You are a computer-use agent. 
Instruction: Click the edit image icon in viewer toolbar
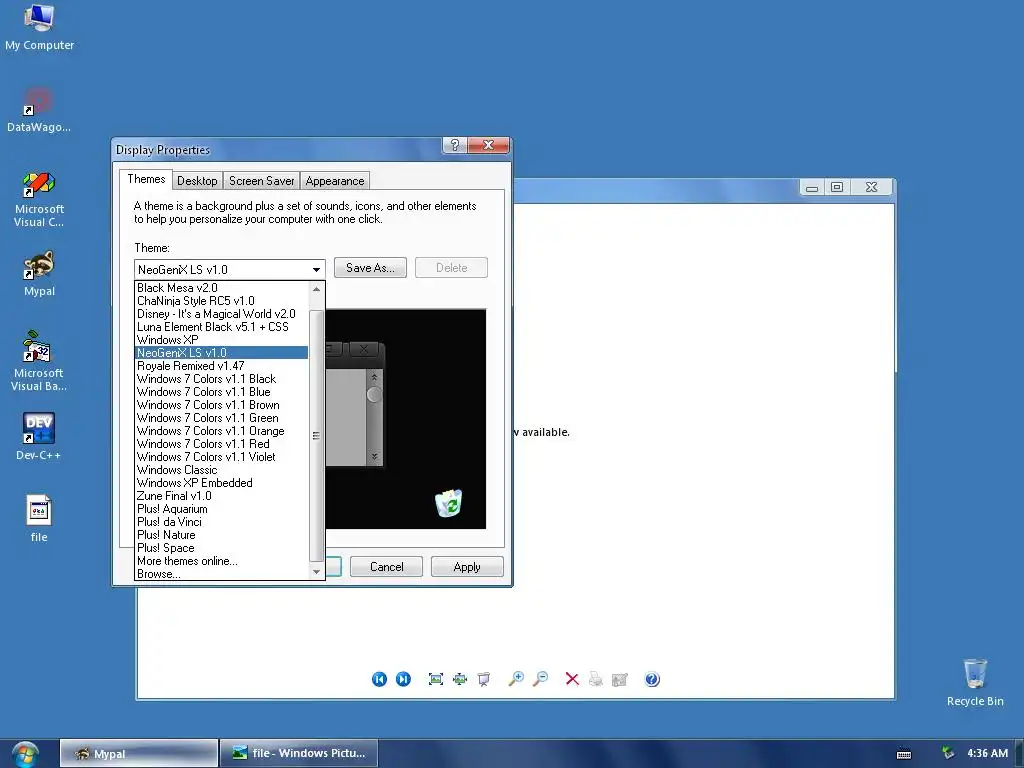pos(620,680)
